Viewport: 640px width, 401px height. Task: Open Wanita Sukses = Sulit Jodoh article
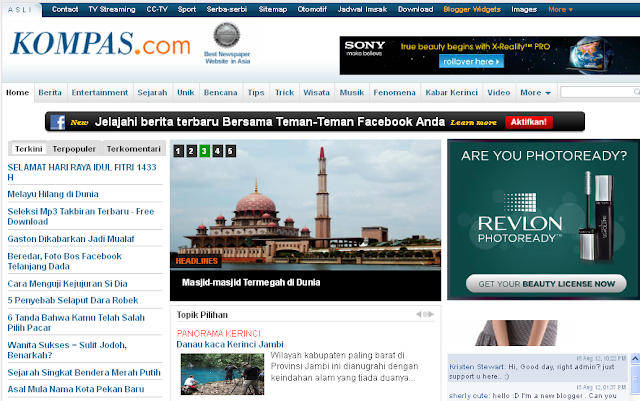point(67,350)
